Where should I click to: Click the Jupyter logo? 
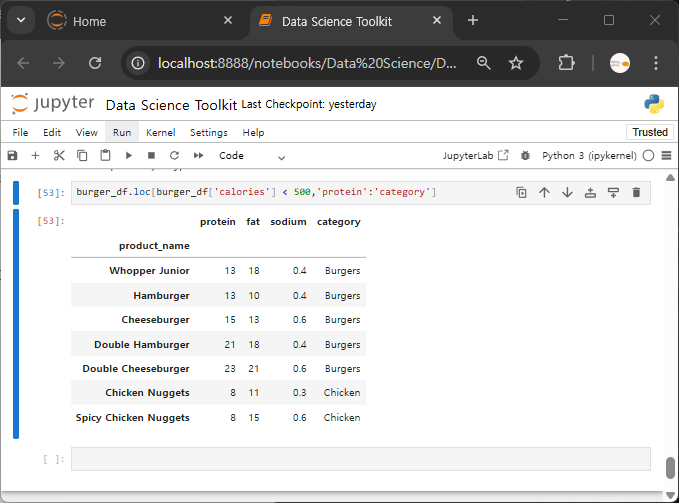pyautogui.click(x=53, y=104)
